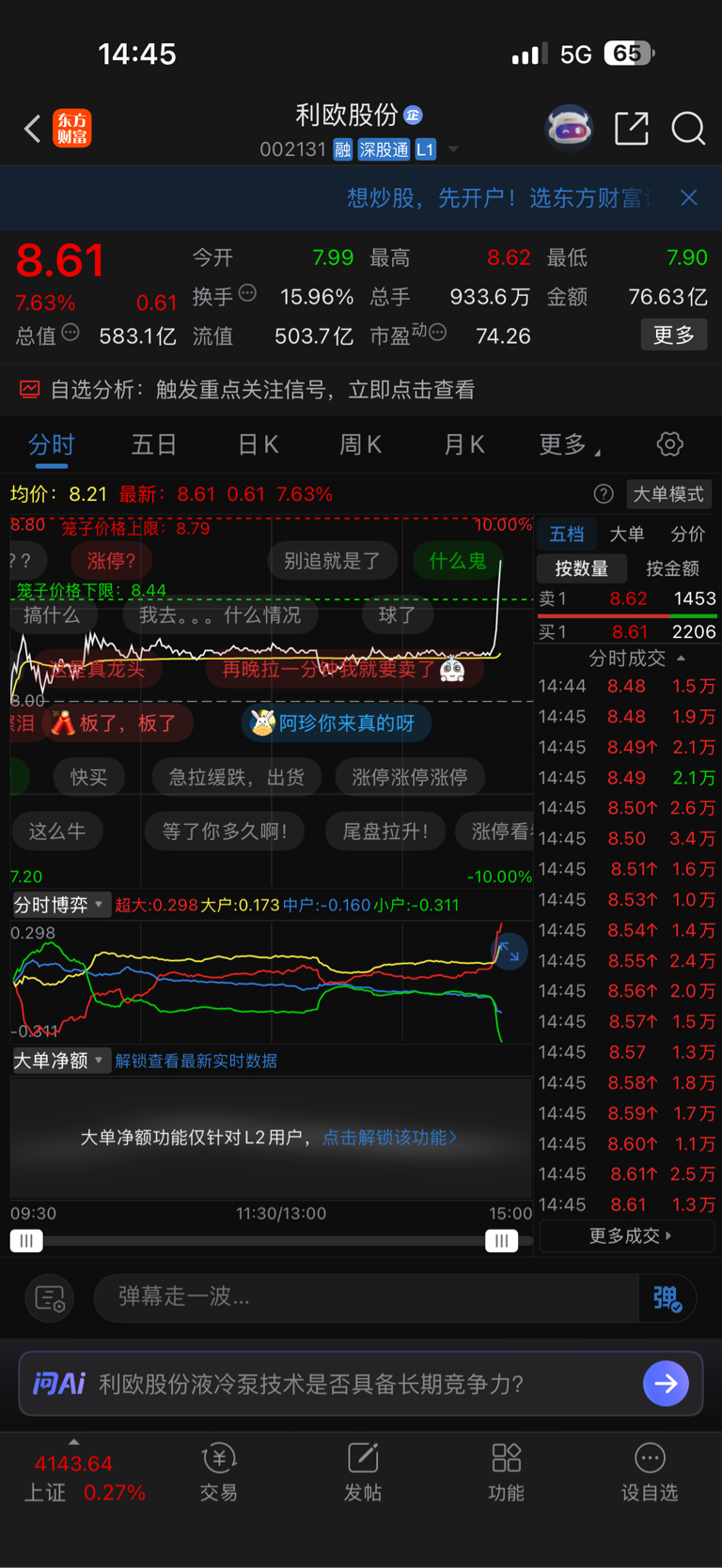Image resolution: width=722 pixels, height=1568 pixels.
Task: Toggle 大单模式
Action: [x=668, y=494]
